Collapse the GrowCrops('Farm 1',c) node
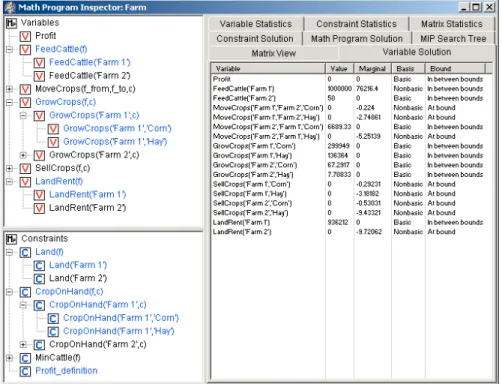The image size is (502, 384). [x=23, y=116]
